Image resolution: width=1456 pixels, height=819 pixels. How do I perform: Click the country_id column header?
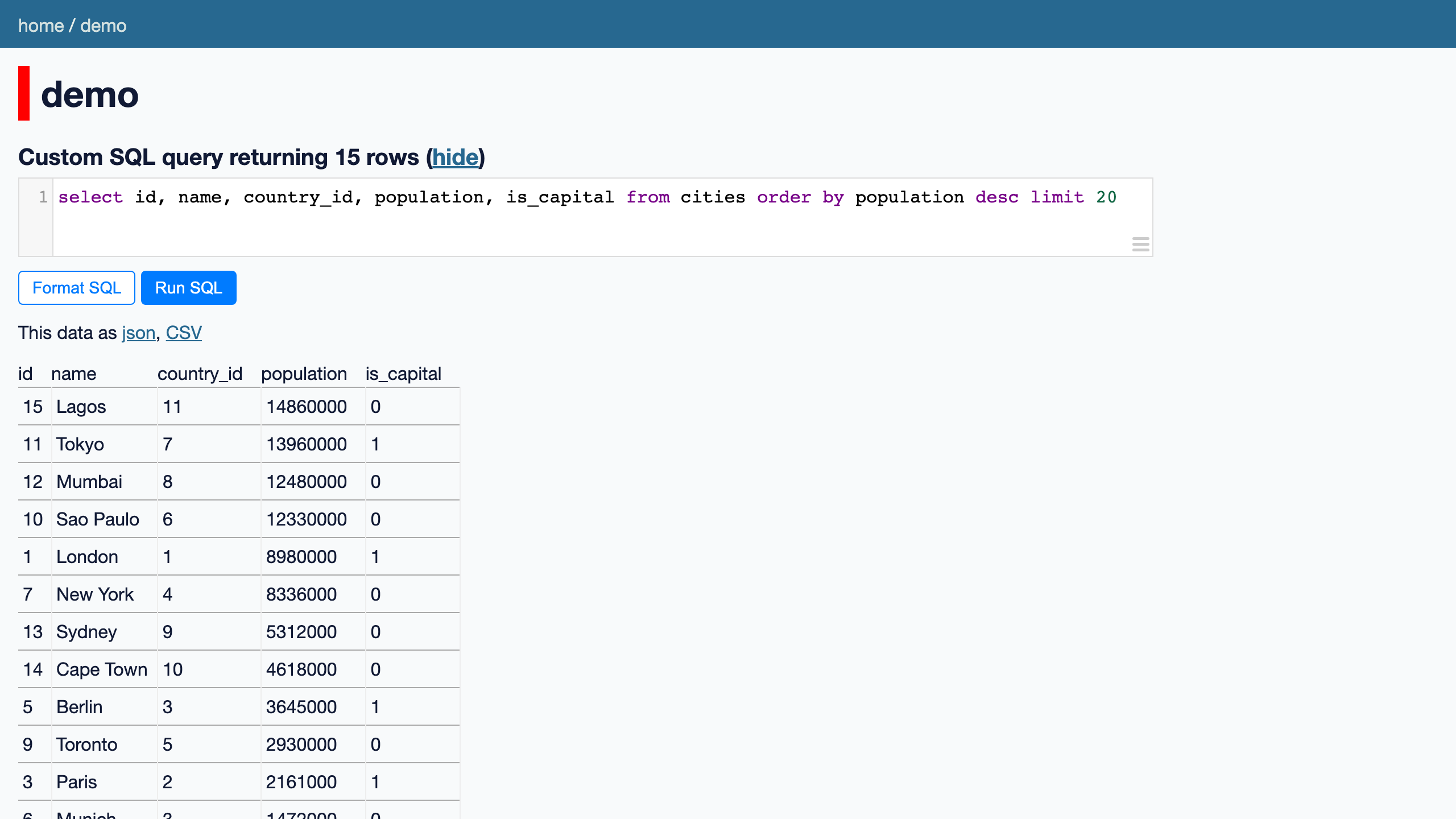(x=200, y=374)
